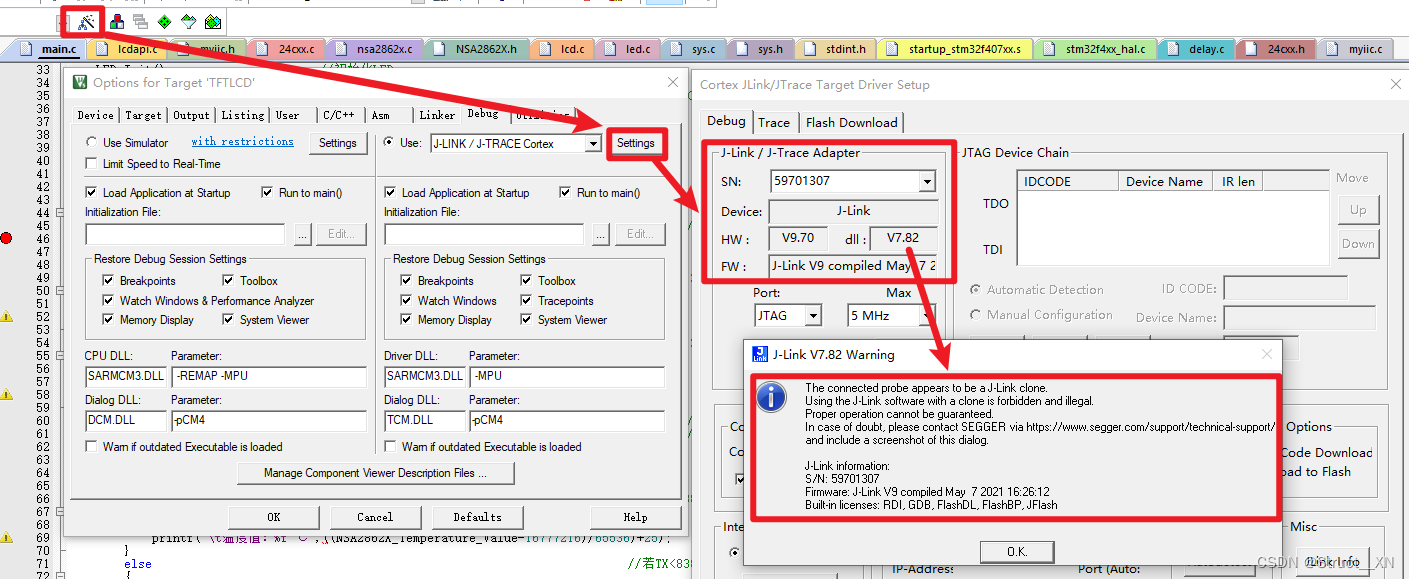Toggle the Tracepoints checkbox in Driver settings
Image resolution: width=1409 pixels, height=579 pixels.
point(524,300)
